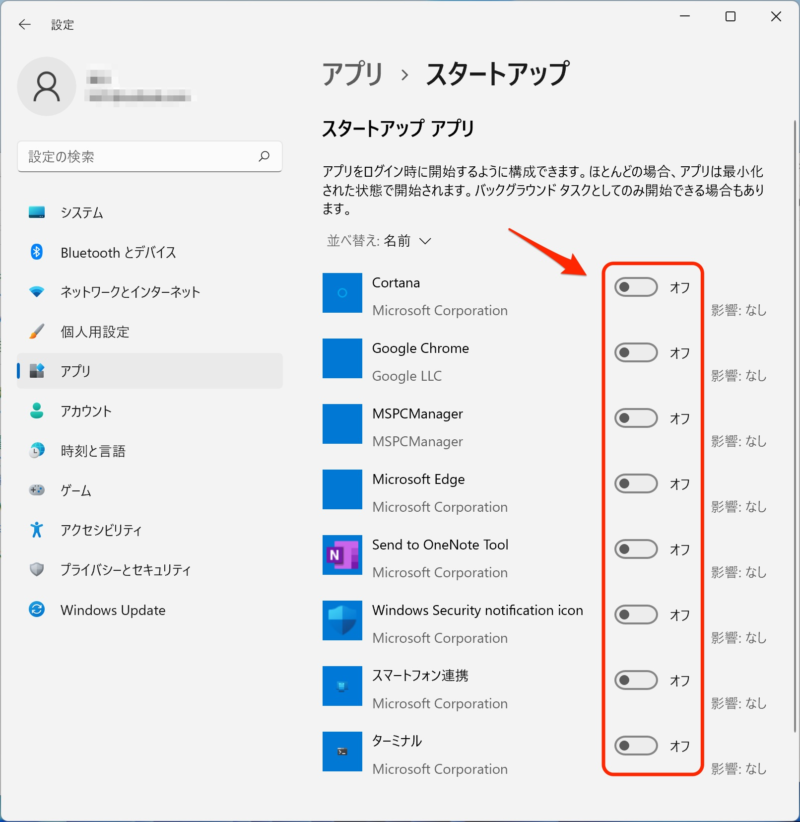Click the 設定の検索 search field
Image resolution: width=800 pixels, height=822 pixels.
pos(150,156)
